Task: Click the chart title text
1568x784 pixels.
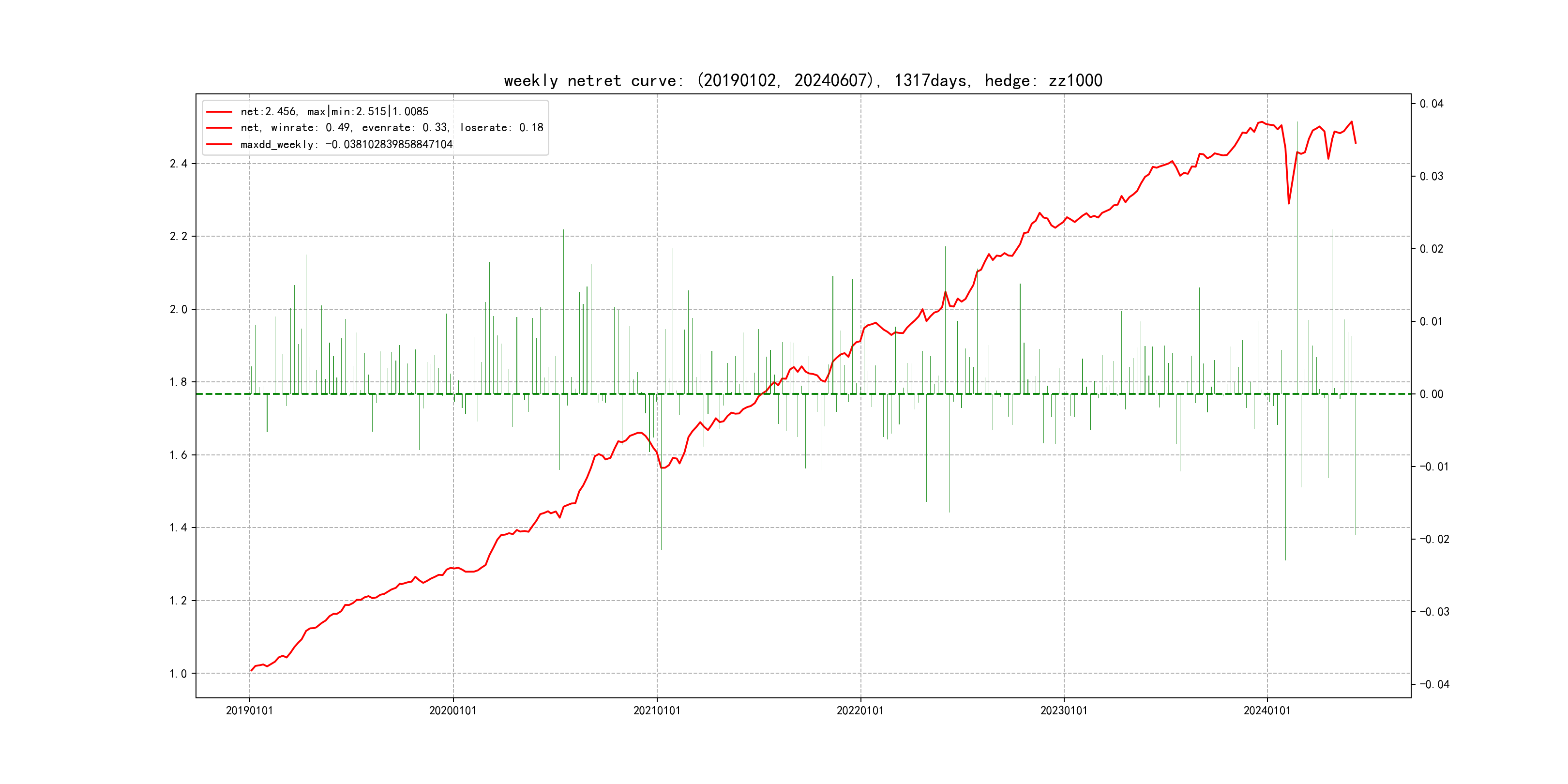Action: coord(803,80)
